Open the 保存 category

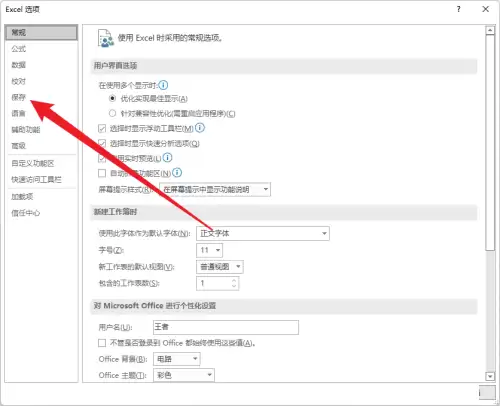tap(19, 97)
